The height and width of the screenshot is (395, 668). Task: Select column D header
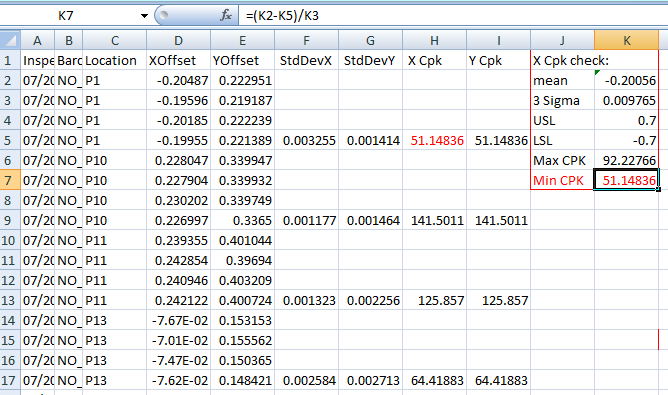point(179,40)
